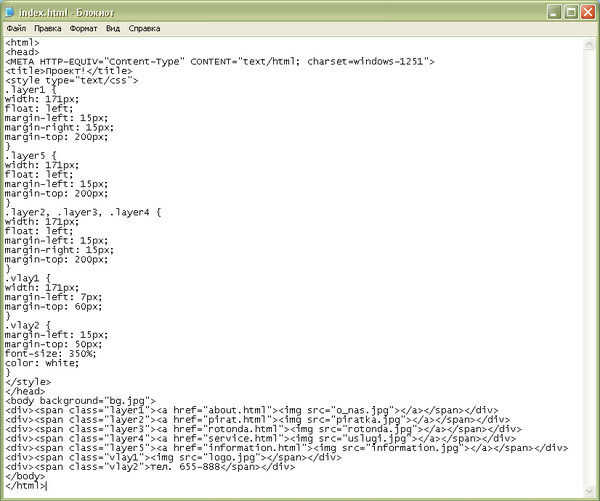This screenshot has width=600, height=501.
Task: Open the Вид menu
Action: point(114,29)
